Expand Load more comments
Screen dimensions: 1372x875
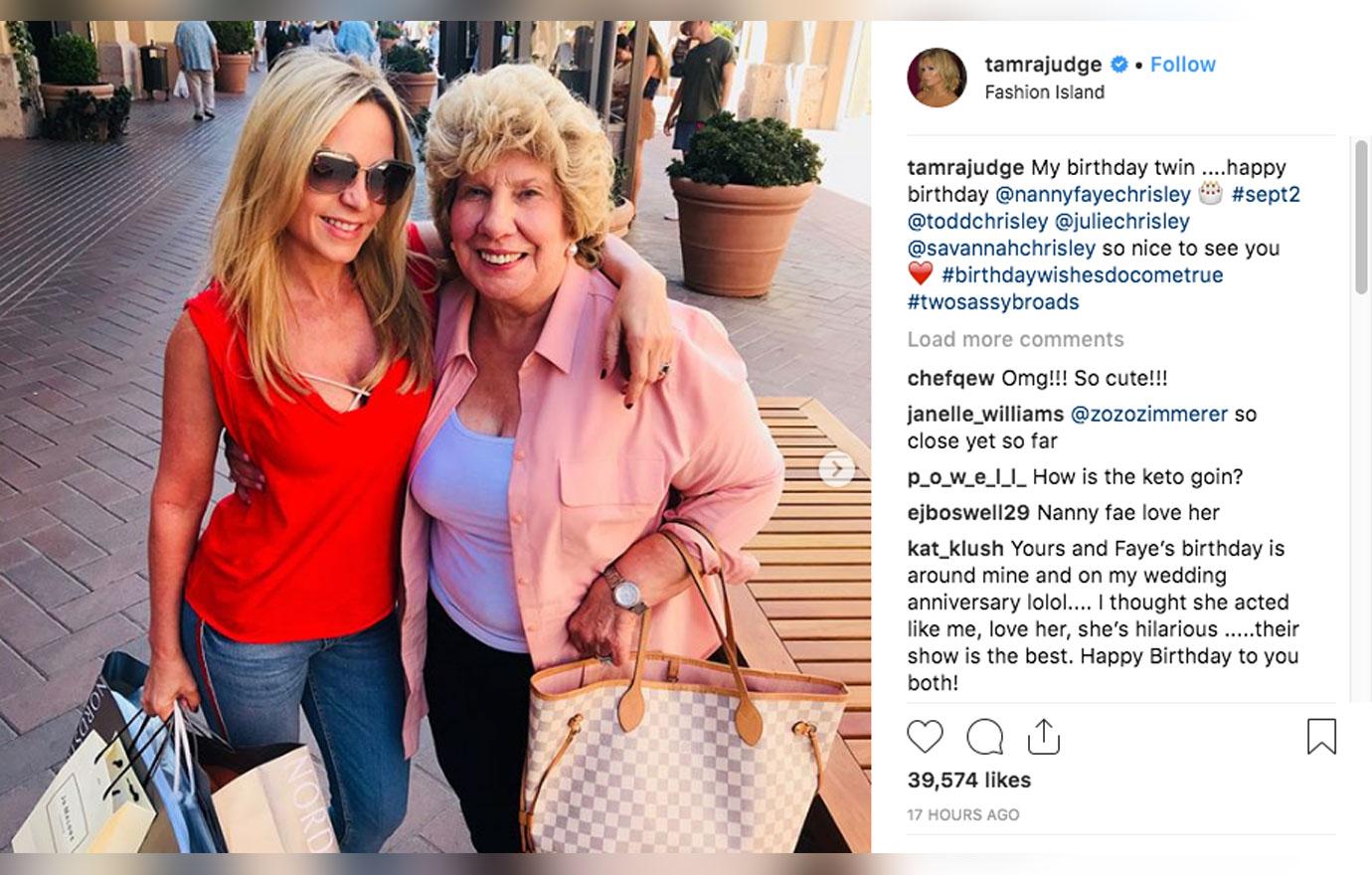[1015, 340]
